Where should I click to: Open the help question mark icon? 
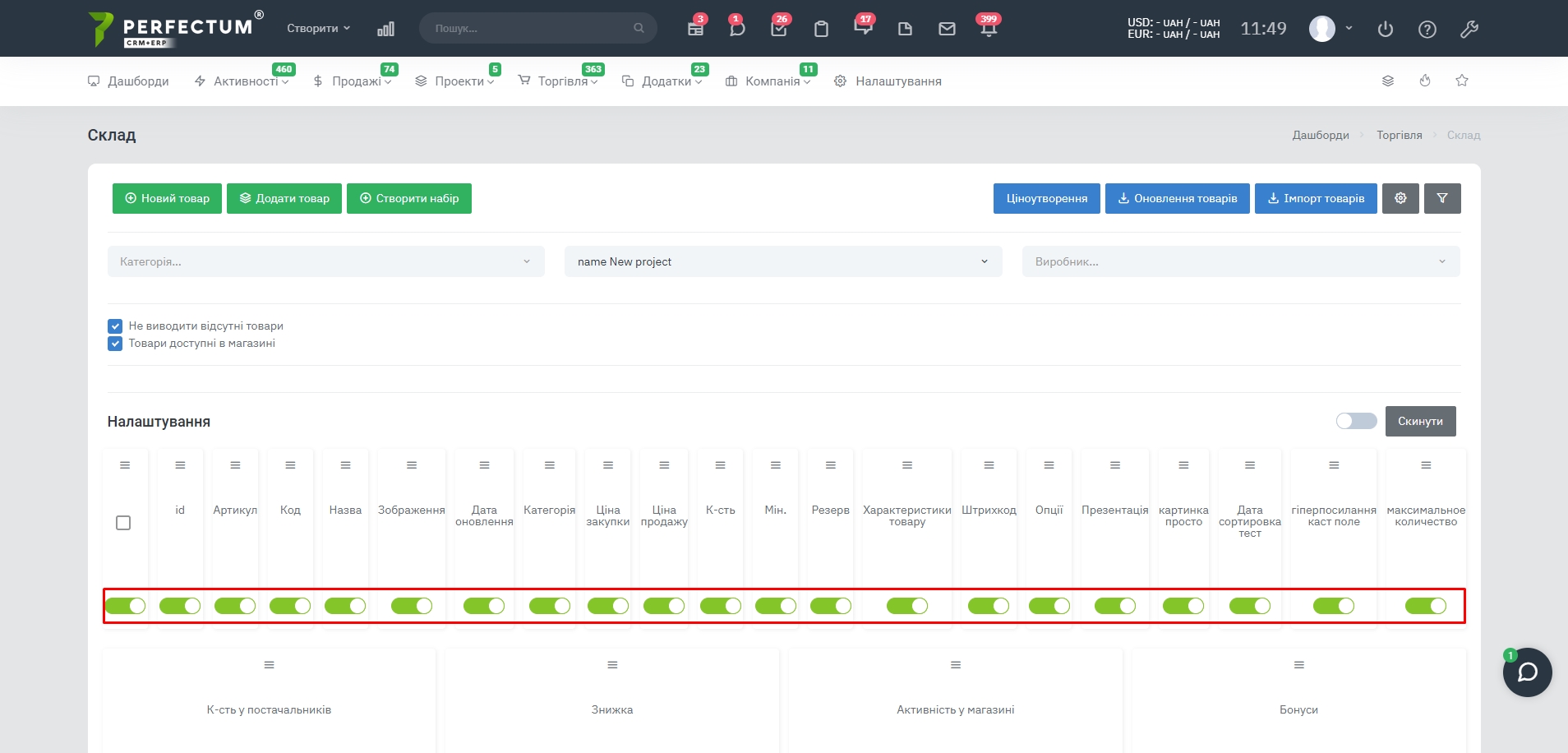(1427, 30)
